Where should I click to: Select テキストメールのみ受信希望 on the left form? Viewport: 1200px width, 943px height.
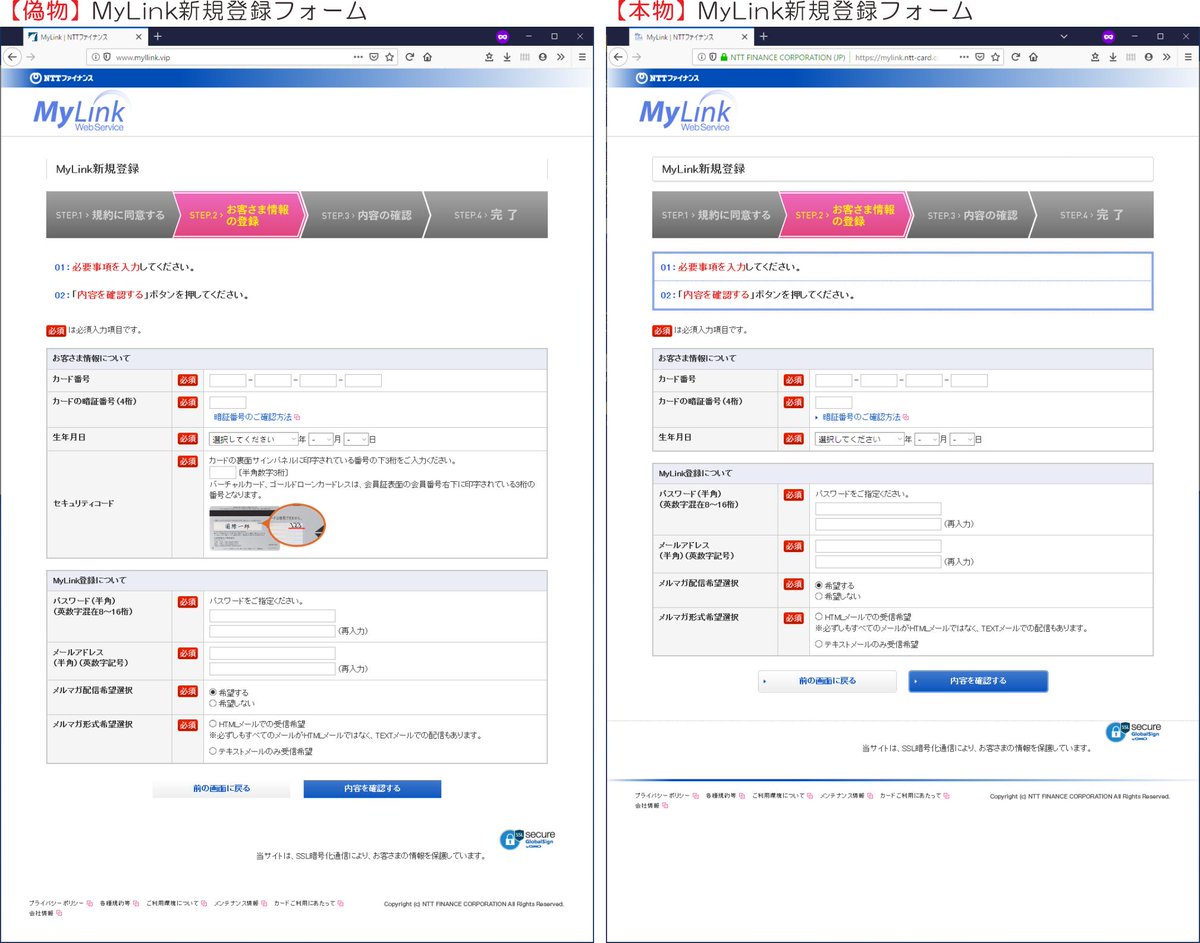point(213,750)
